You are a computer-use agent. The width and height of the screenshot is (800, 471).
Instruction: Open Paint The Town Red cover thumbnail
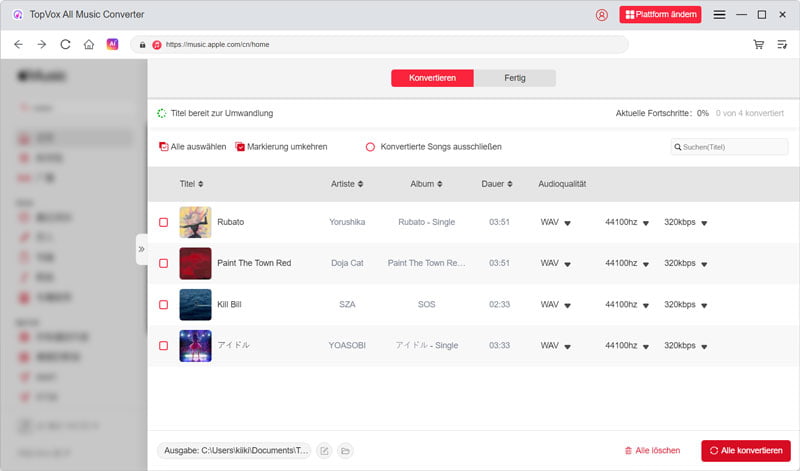195,263
